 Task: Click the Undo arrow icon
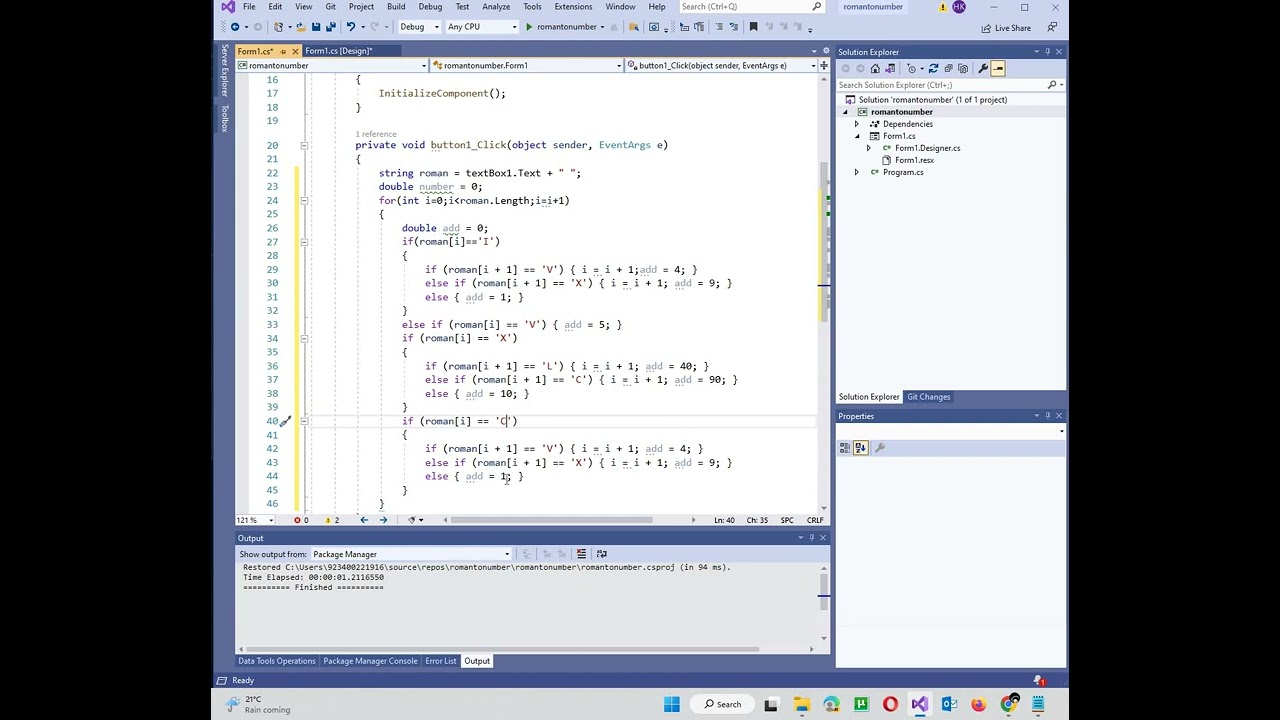click(351, 27)
